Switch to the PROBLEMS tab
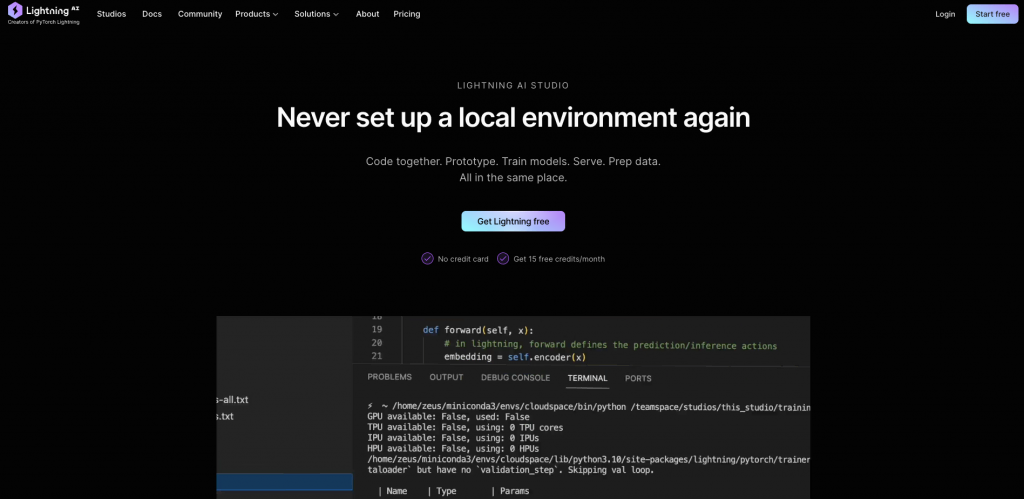1024x499 pixels. tap(389, 378)
